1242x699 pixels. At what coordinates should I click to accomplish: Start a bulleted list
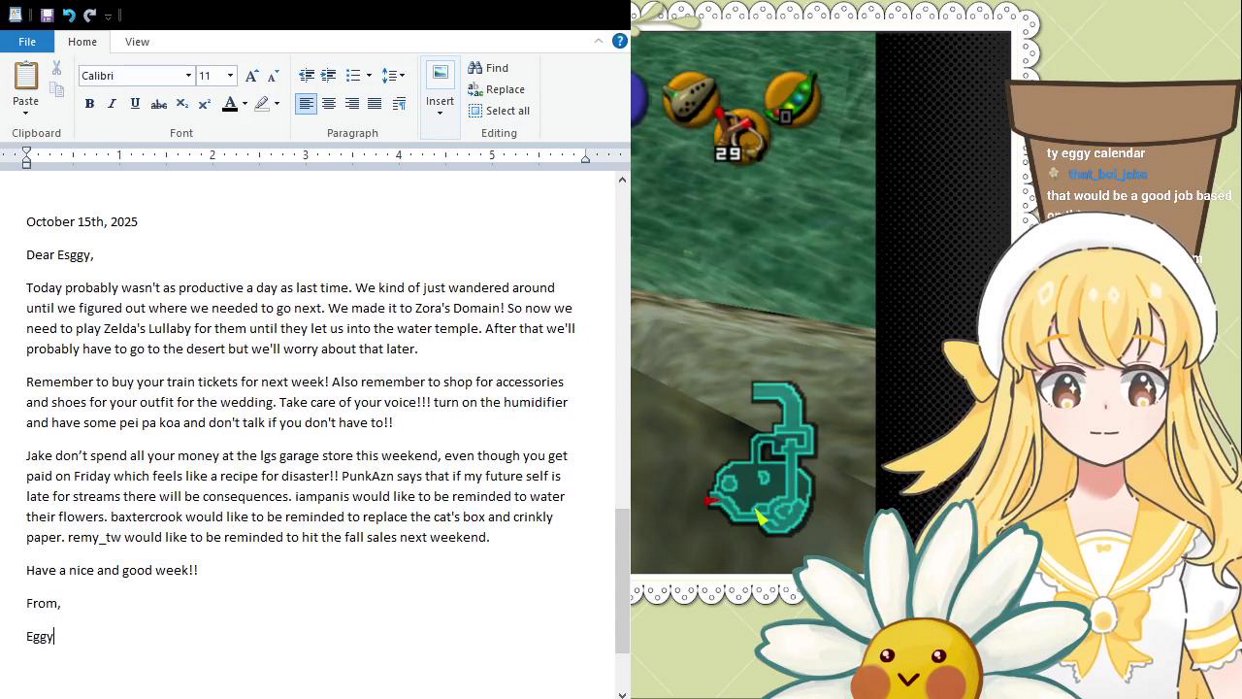[353, 76]
